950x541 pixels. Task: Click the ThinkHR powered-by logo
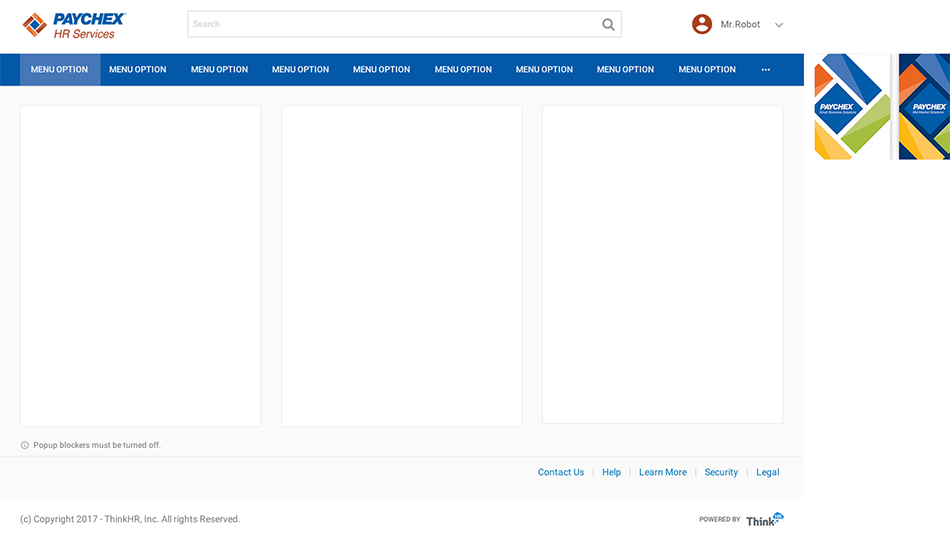[764, 519]
